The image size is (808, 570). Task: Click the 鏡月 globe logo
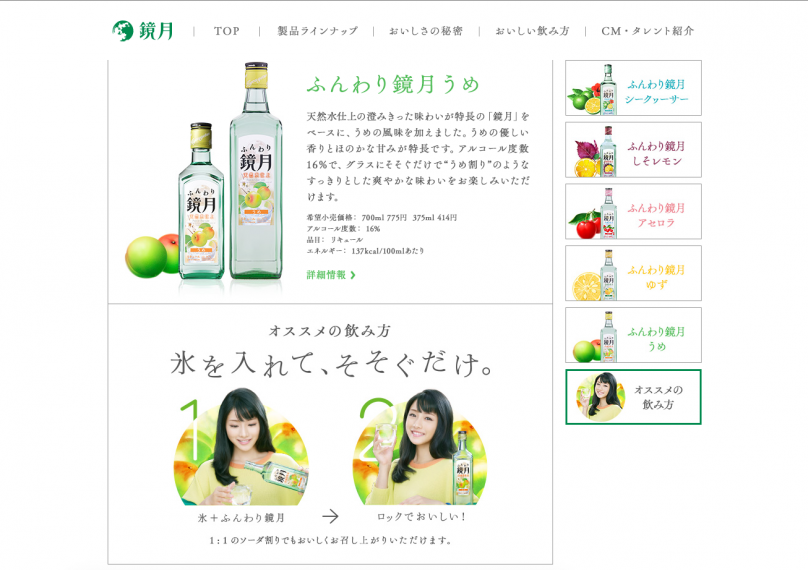coord(143,31)
